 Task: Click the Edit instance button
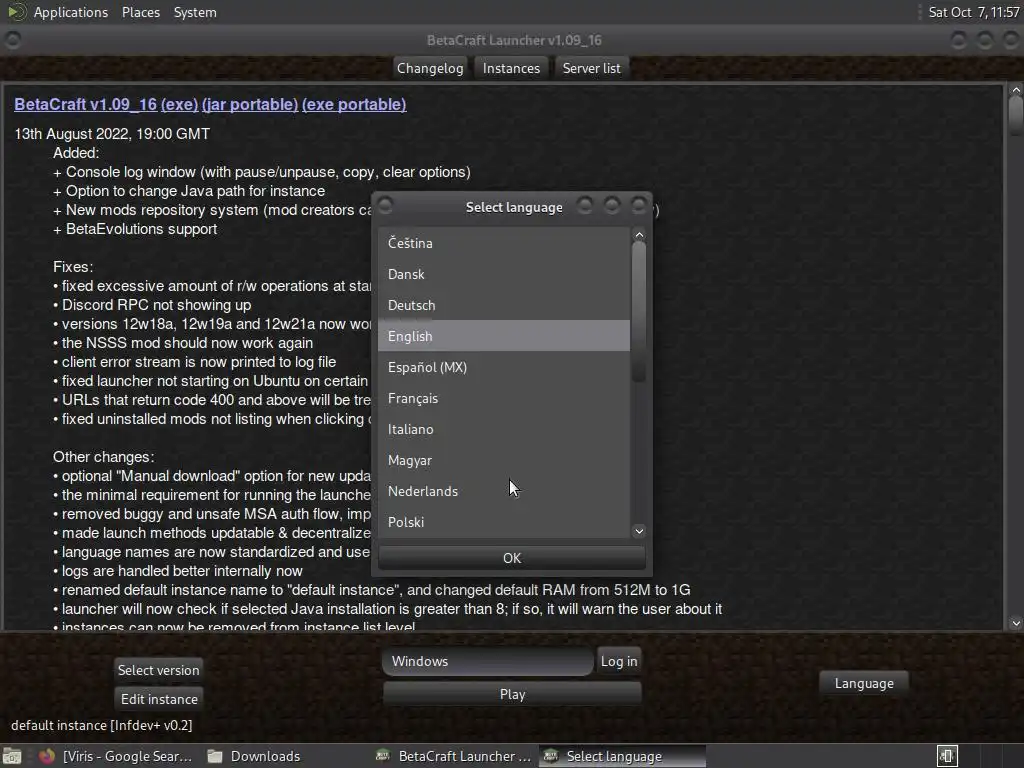159,699
